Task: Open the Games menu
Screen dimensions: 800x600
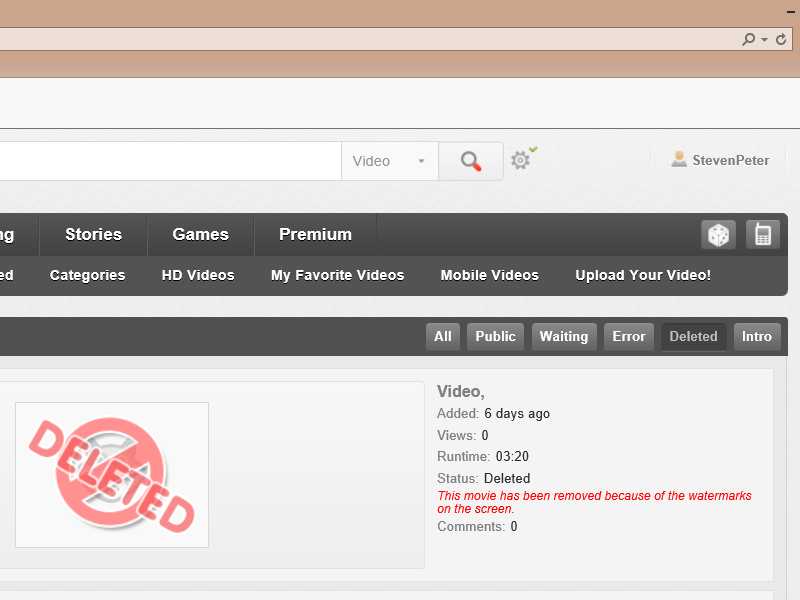Action: (x=201, y=234)
